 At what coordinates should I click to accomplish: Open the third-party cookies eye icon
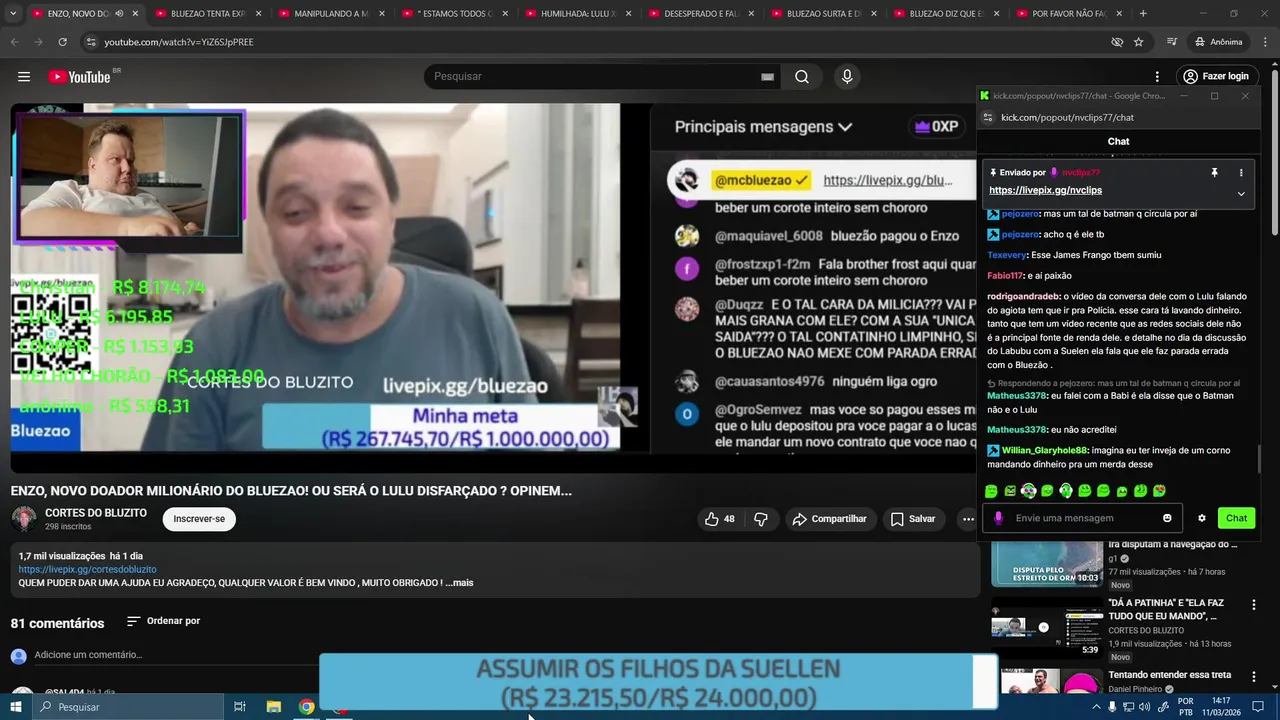click(x=1117, y=42)
